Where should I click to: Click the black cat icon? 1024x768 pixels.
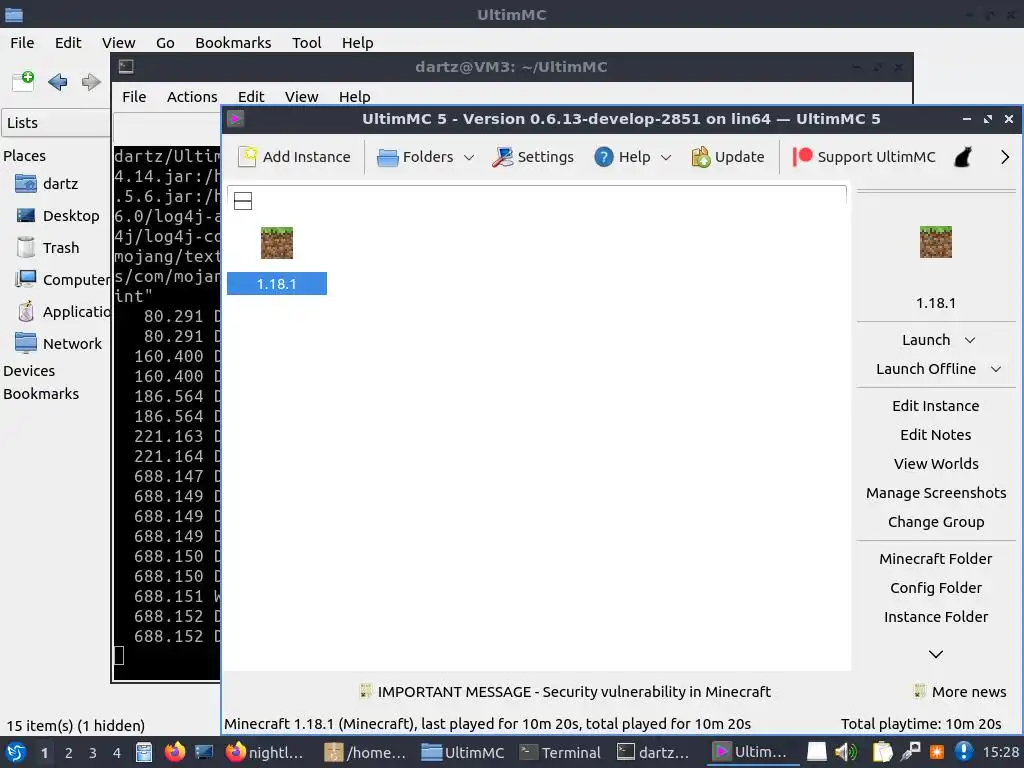(x=963, y=157)
